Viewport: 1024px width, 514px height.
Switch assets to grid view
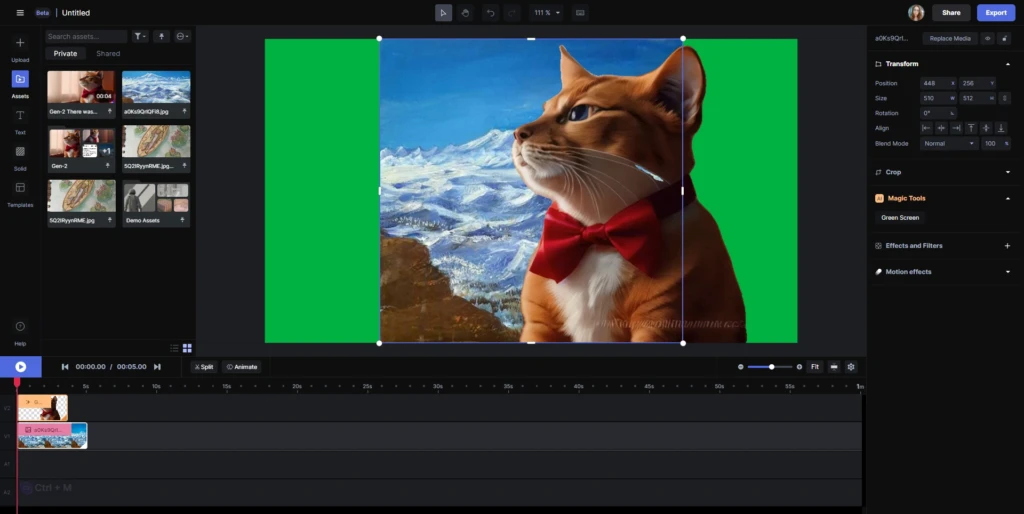187,348
